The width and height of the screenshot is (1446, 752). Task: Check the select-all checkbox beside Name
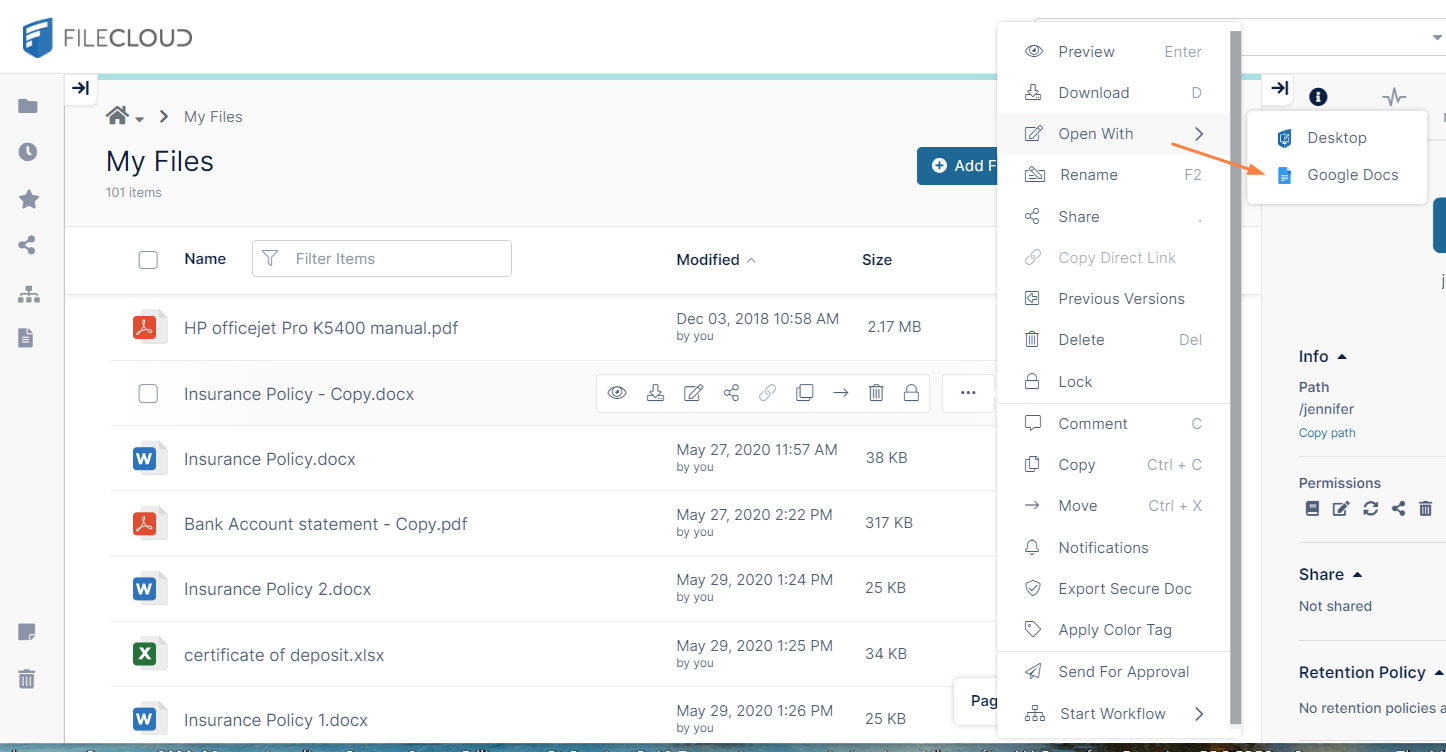pyautogui.click(x=148, y=260)
